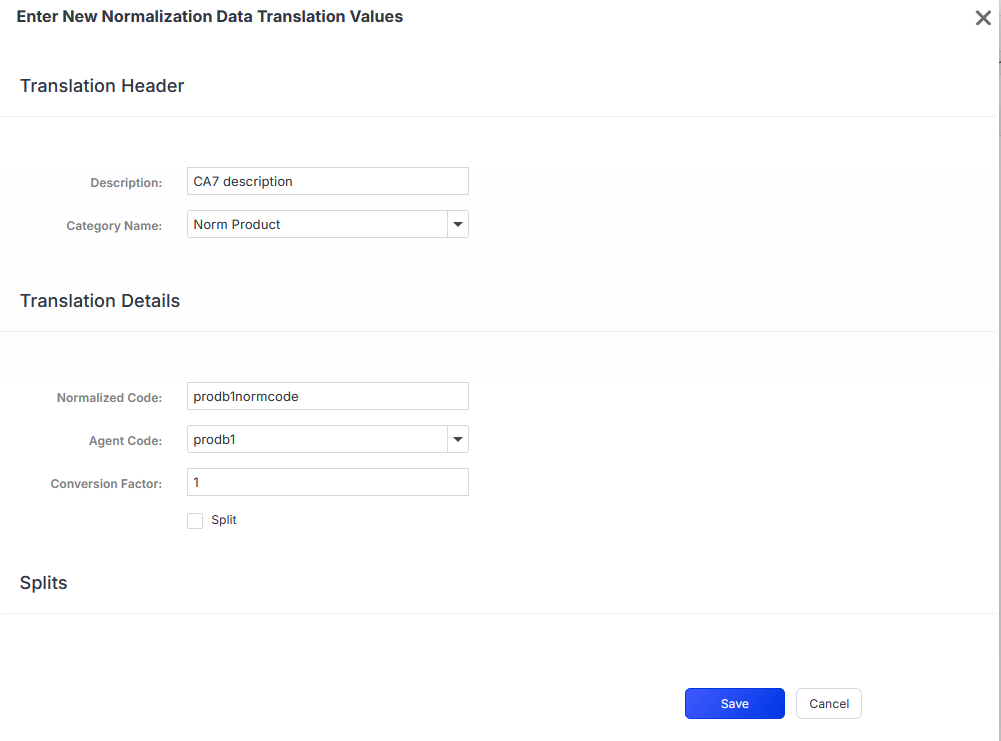Select the Splits section heading
This screenshot has height=741, width=1001.
tap(44, 583)
